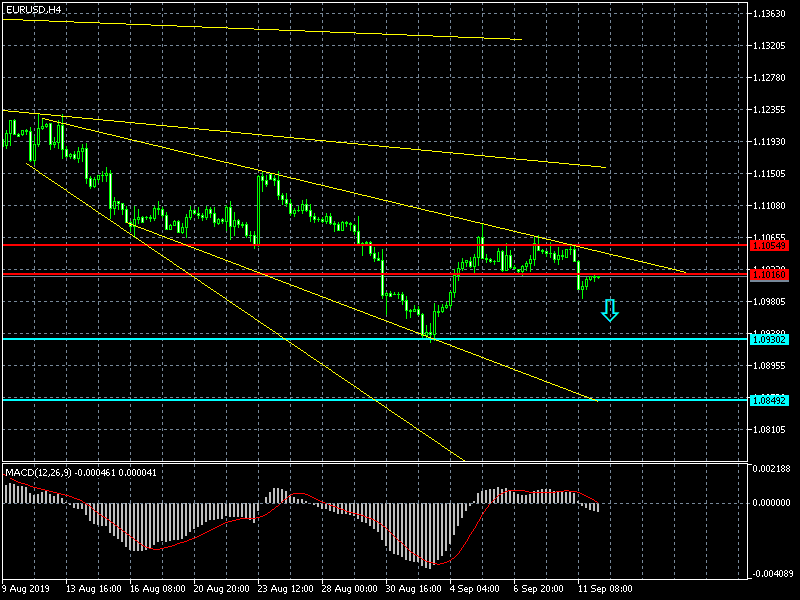Screen dimensions: 800x600
Task: Select the red 1.10549 price tag
Action: click(769, 245)
